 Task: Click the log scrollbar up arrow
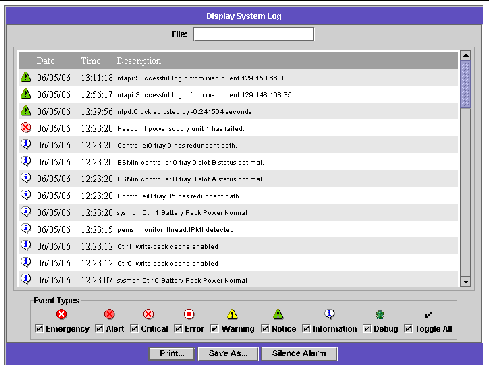click(465, 55)
